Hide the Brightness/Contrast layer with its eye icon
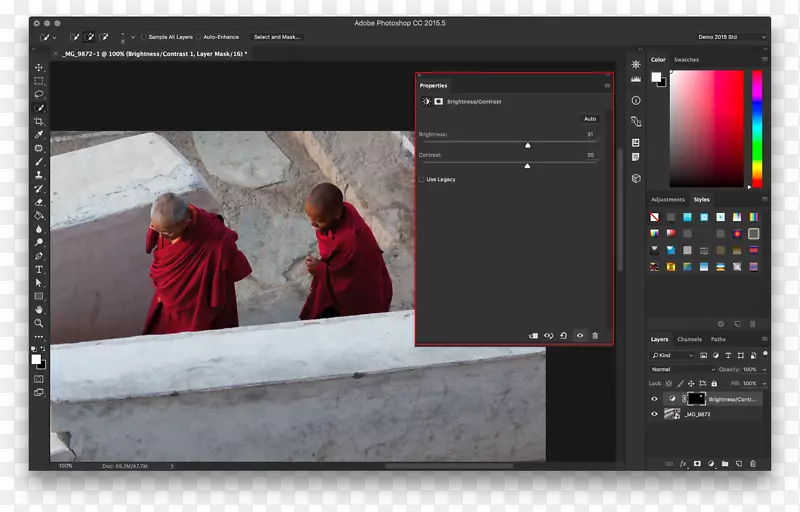 click(x=655, y=399)
